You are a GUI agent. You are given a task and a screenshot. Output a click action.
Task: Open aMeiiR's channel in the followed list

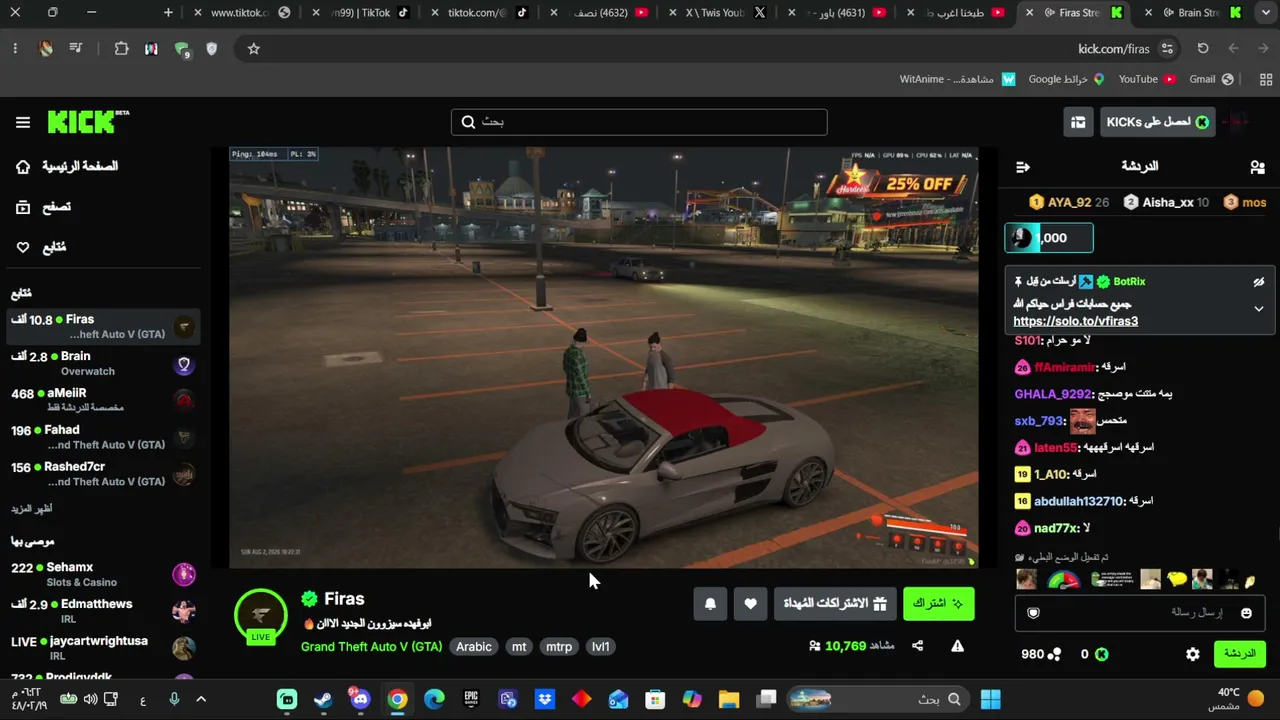[104, 400]
